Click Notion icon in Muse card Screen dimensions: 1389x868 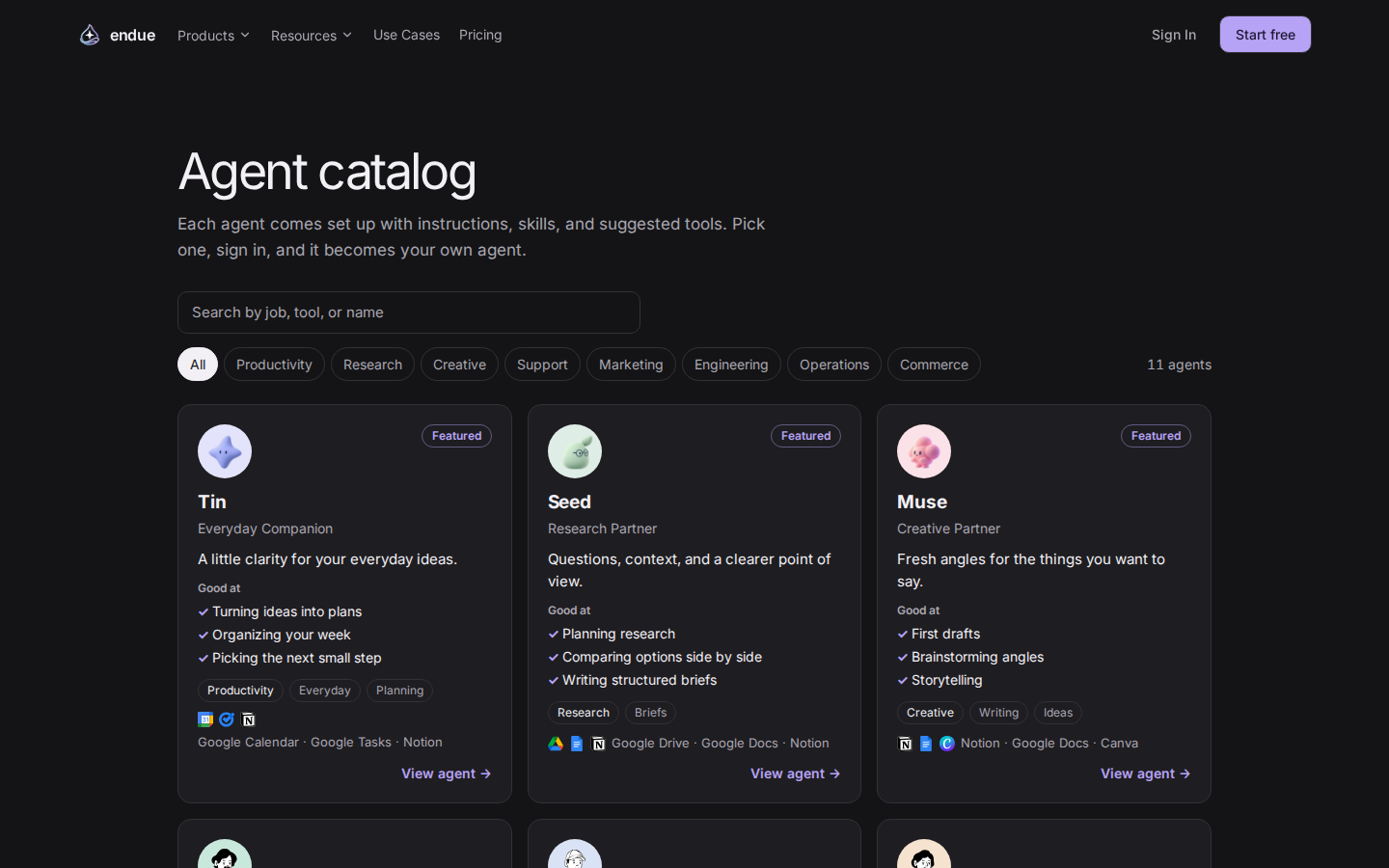[x=905, y=744]
